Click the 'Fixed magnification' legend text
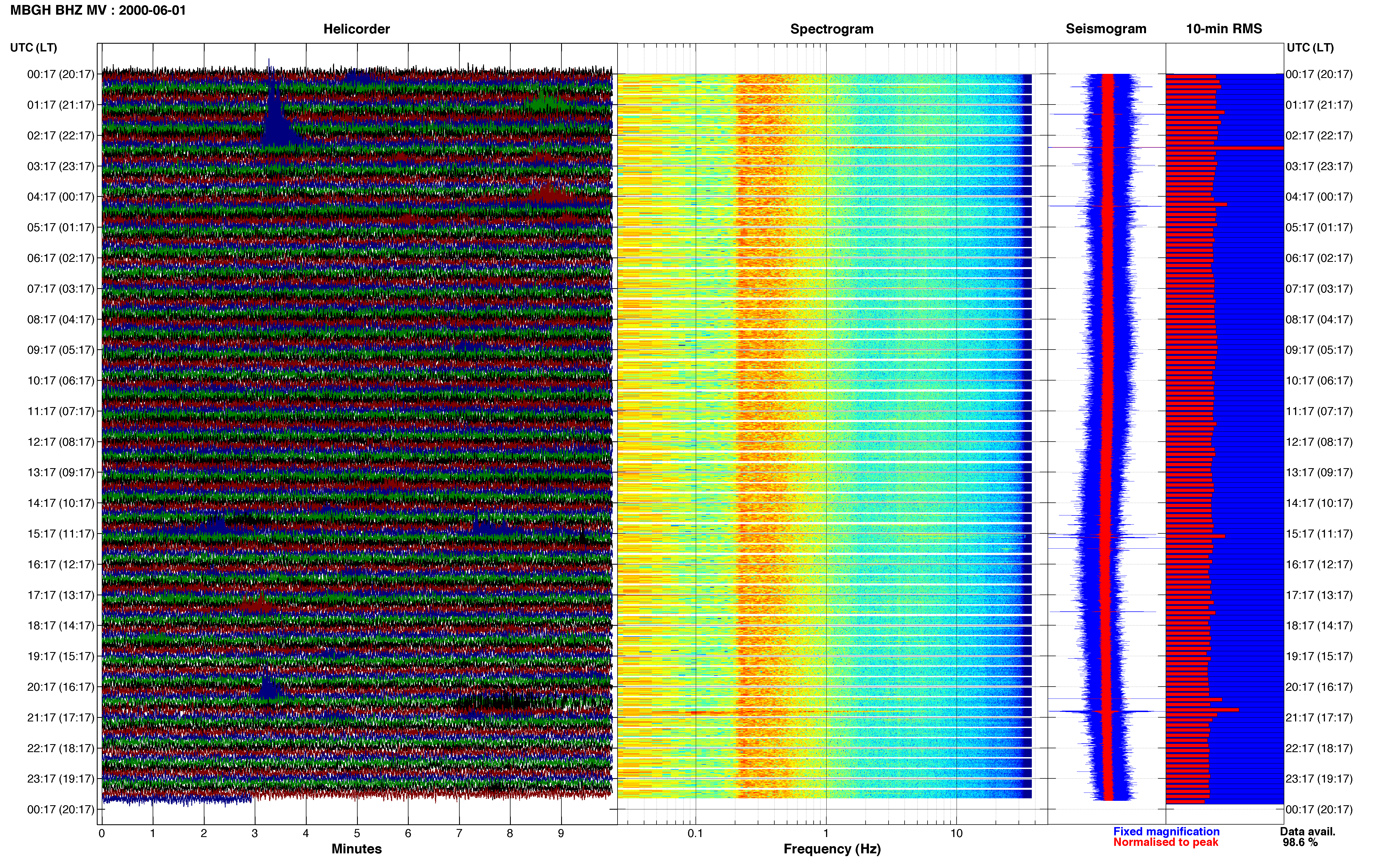Image resolution: width=1388 pixels, height=868 pixels. pos(1166,831)
